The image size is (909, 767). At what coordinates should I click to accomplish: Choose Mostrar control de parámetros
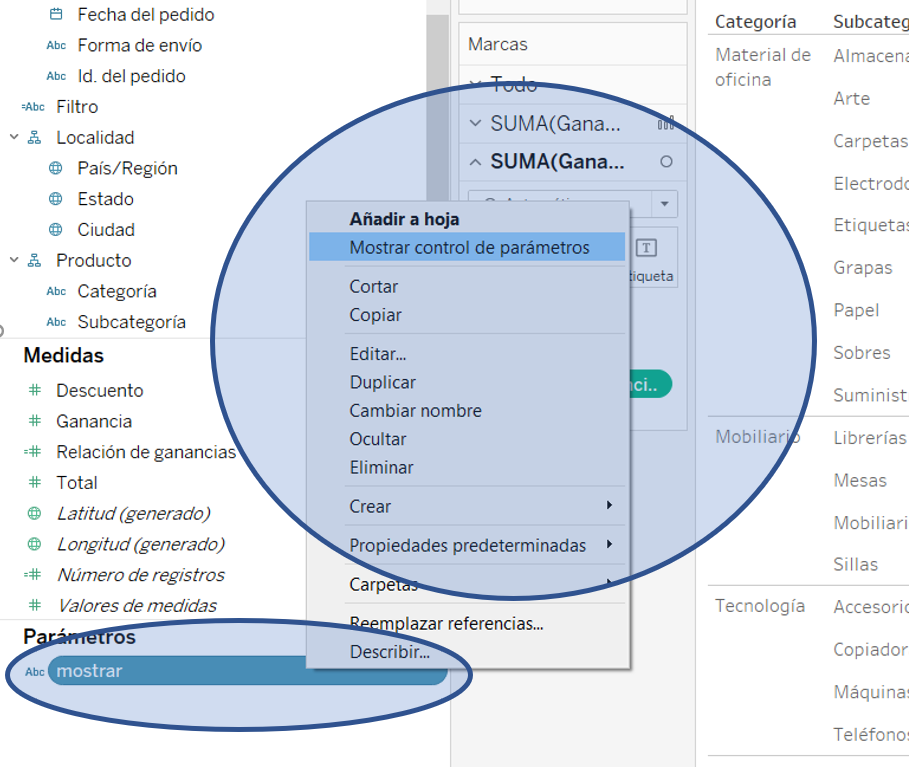point(469,247)
